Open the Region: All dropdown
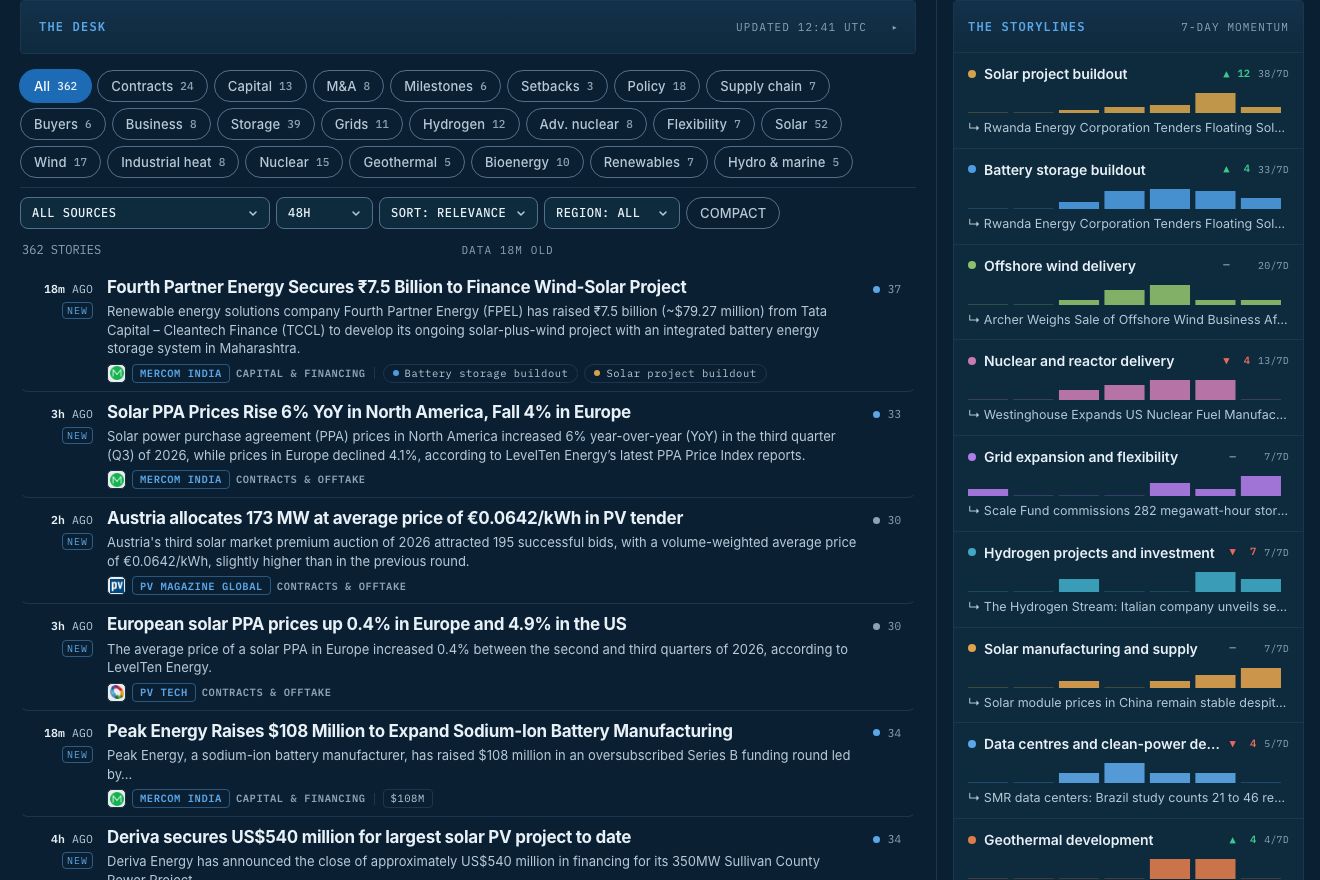The height and width of the screenshot is (880, 1320). 612,213
